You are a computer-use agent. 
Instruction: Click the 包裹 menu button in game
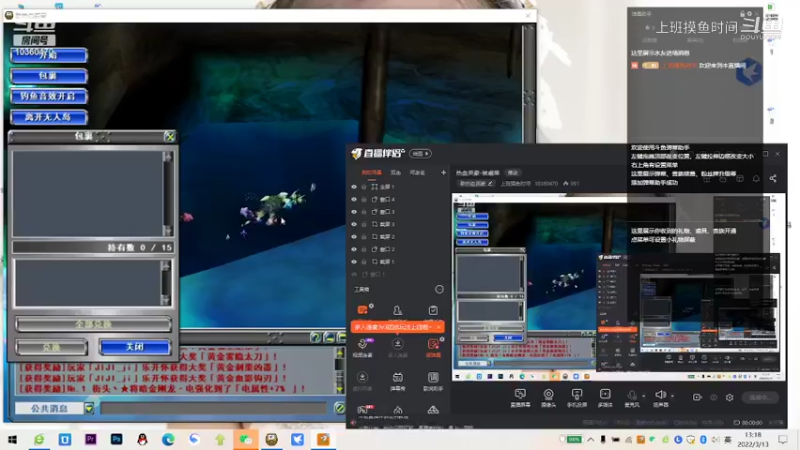[49, 76]
